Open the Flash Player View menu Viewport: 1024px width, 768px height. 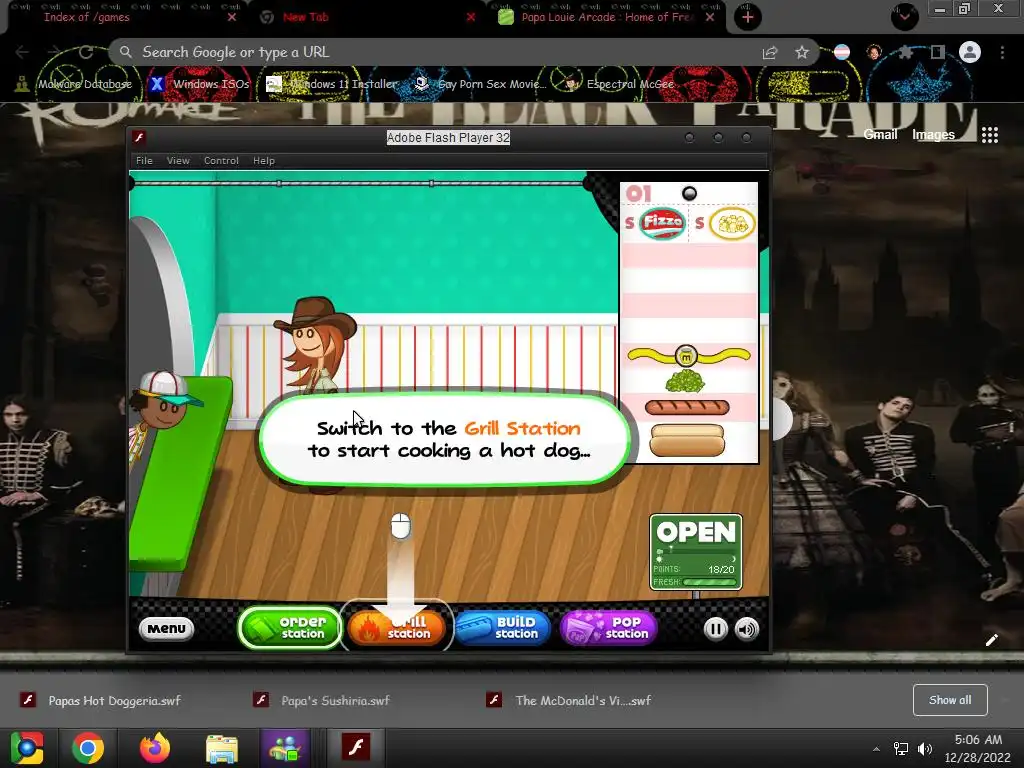pyautogui.click(x=178, y=161)
